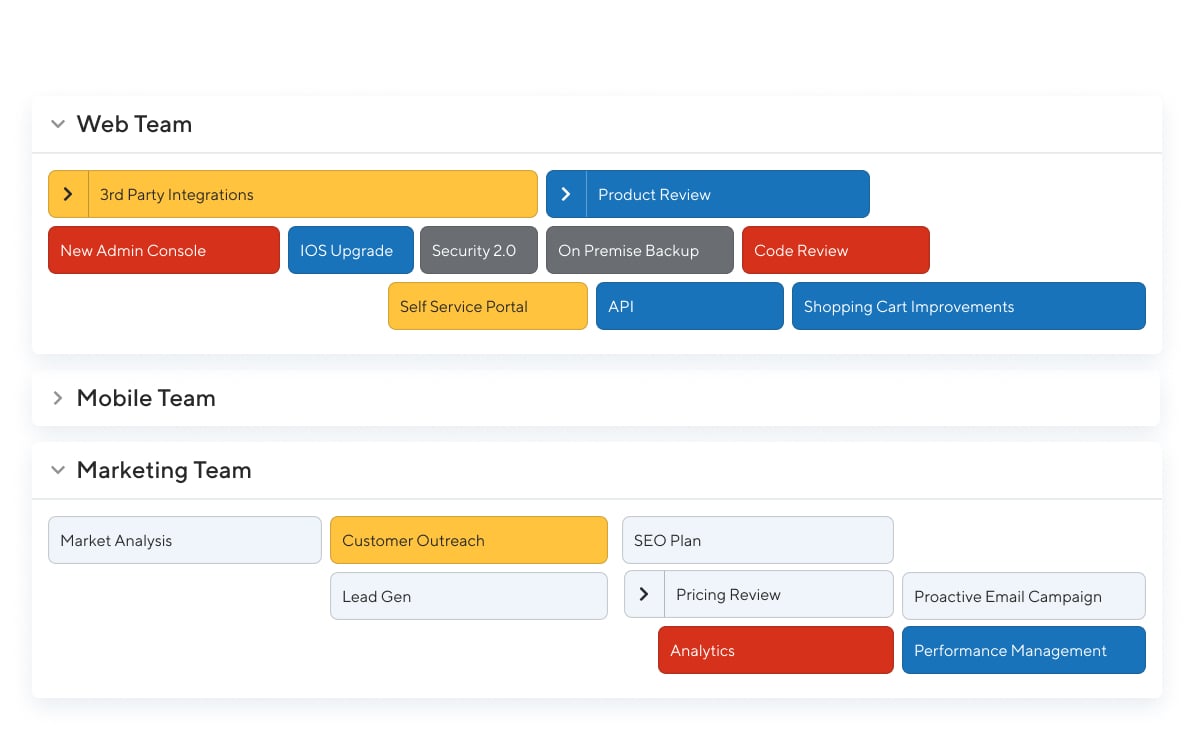Select the Market Analysis card

click(x=184, y=541)
